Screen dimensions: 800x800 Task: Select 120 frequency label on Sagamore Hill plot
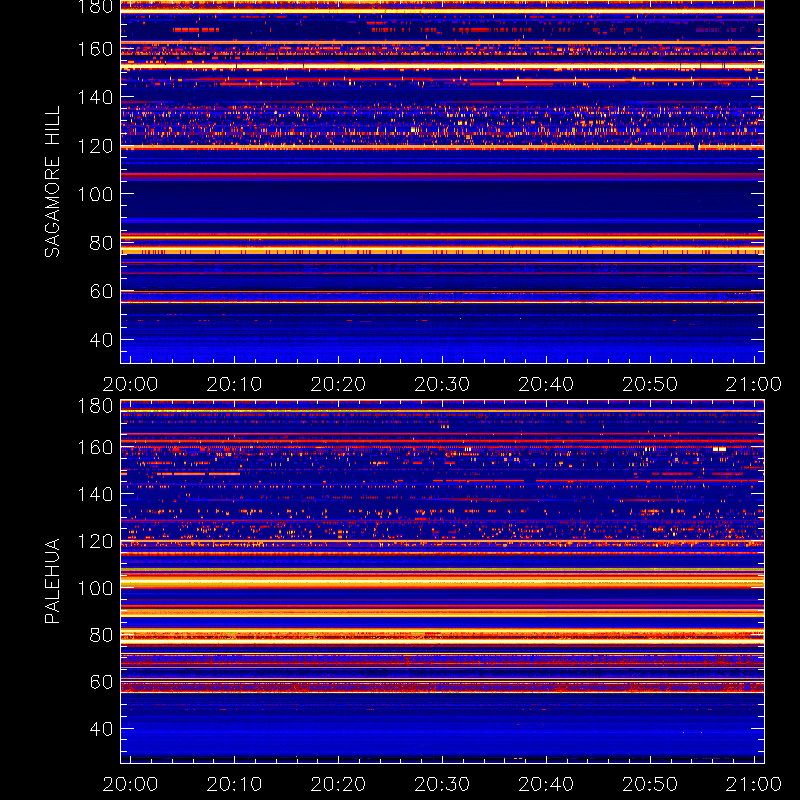coord(95,146)
